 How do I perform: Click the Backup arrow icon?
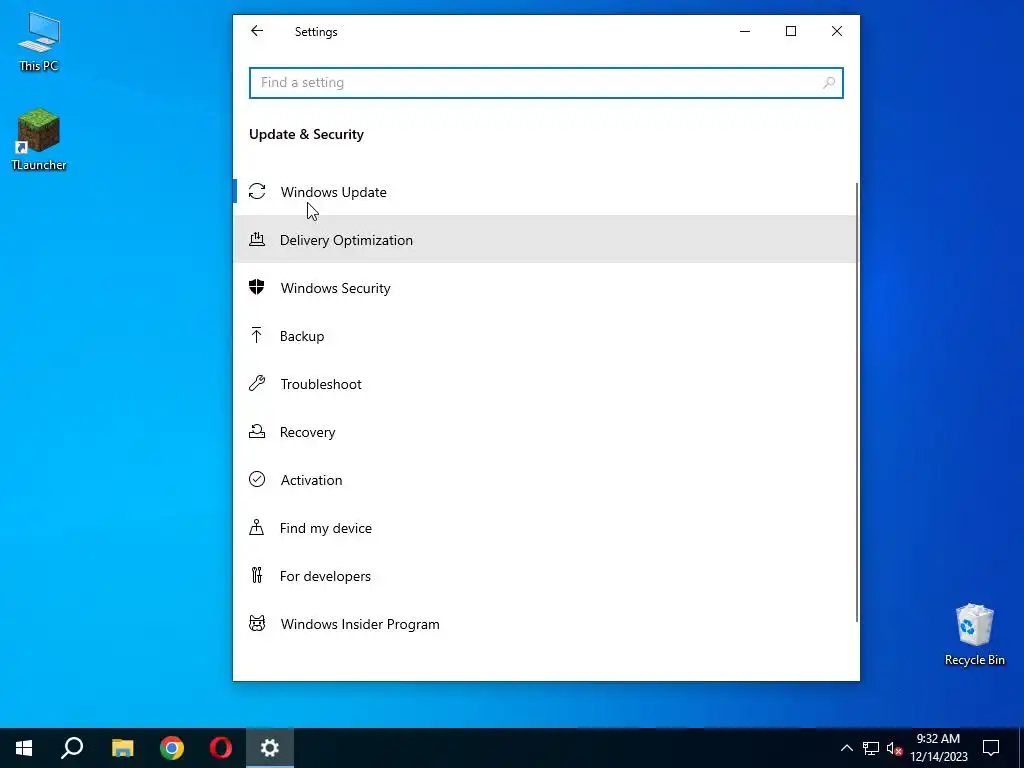click(x=256, y=335)
